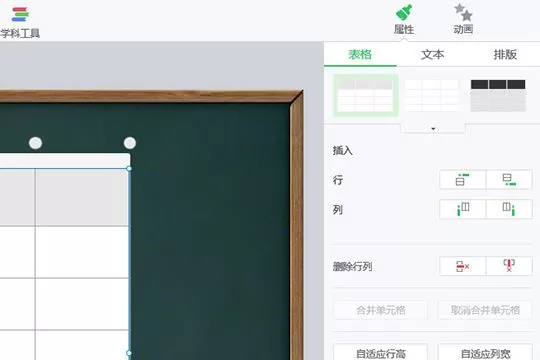Image resolution: width=540 pixels, height=360 pixels.
Task: Insert column to the right icon
Action: [509, 209]
